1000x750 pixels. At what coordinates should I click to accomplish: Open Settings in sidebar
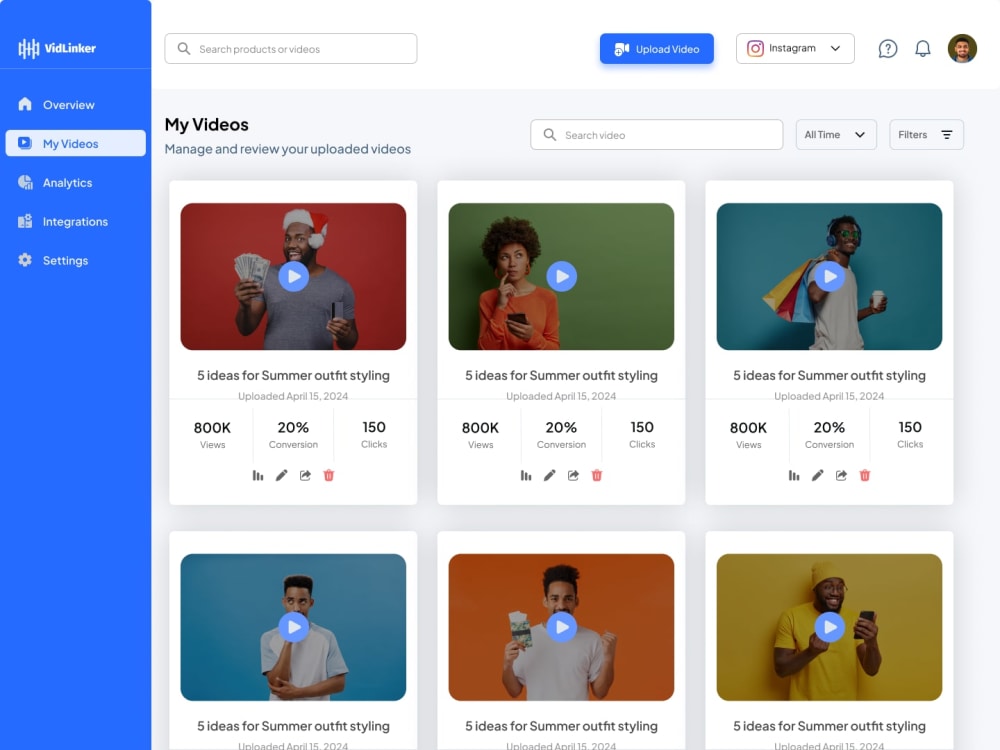coord(75,261)
